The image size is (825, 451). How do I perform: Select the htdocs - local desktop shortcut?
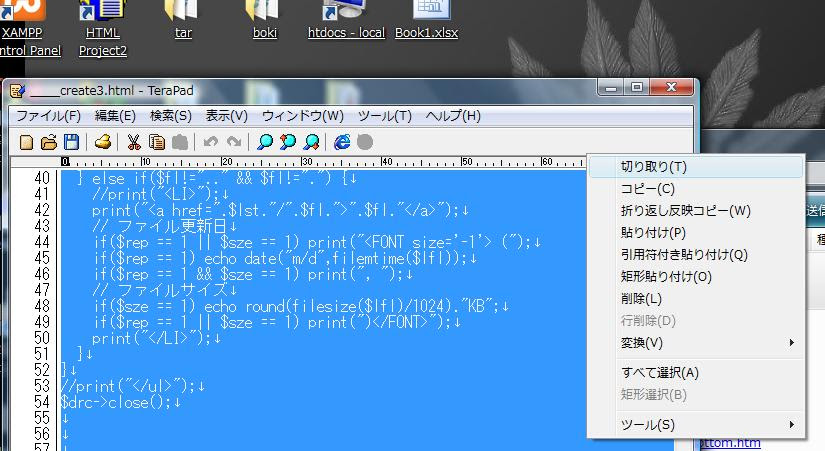346,20
